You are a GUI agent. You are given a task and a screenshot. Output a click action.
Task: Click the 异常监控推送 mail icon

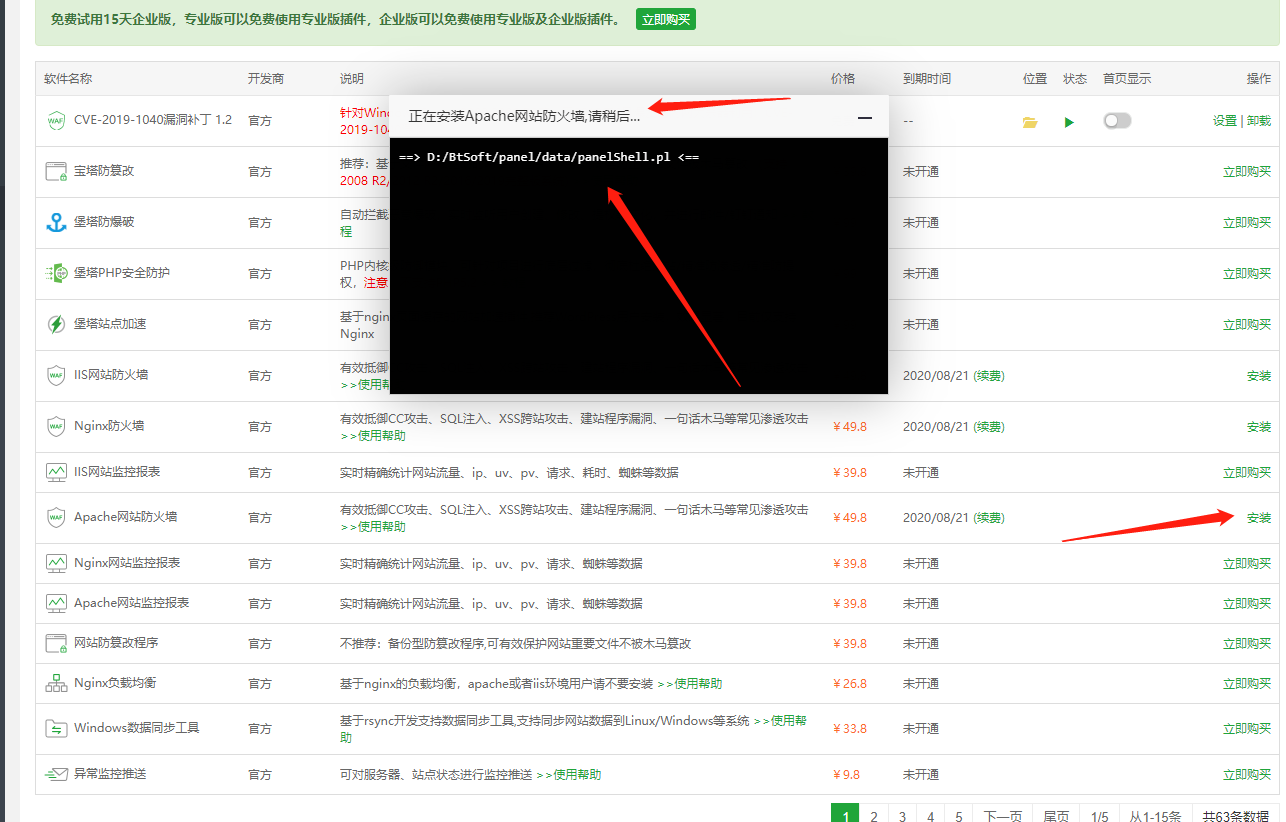(x=56, y=774)
